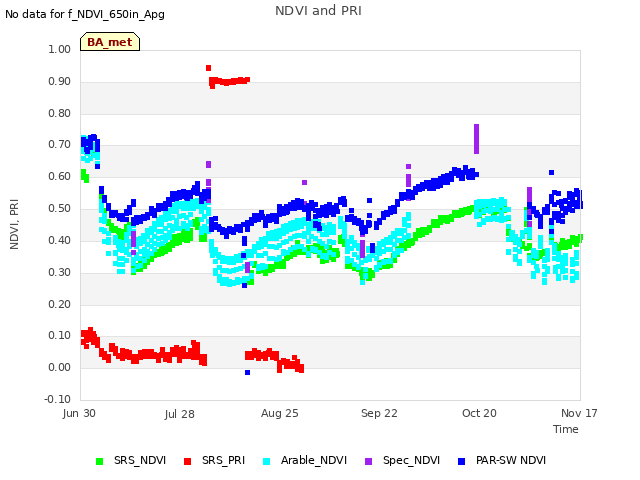The height and width of the screenshot is (480, 640).
Task: Click the Sep 22 x-axis label
Action: 379,413
